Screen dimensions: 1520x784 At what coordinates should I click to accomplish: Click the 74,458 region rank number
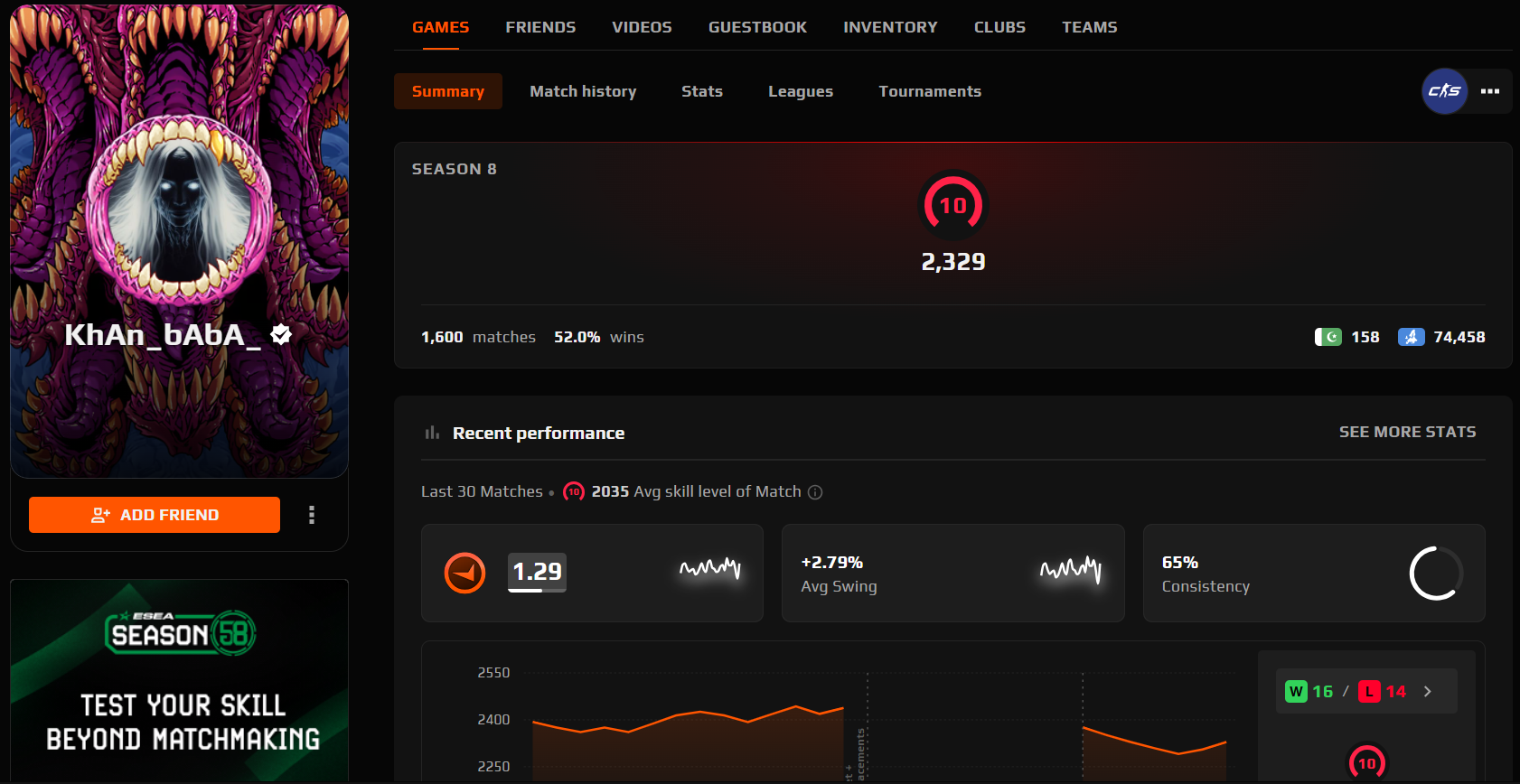(x=1459, y=337)
